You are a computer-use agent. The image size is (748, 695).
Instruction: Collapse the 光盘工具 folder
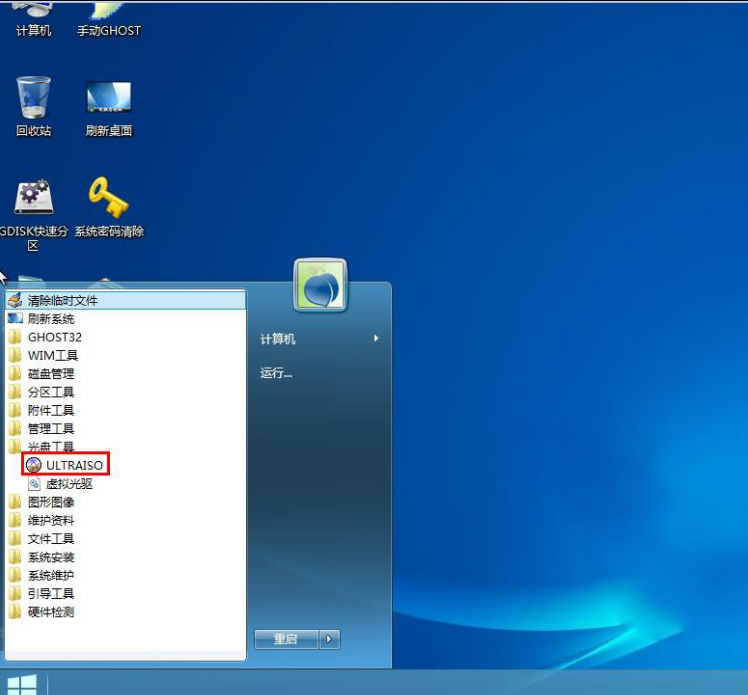click(125, 446)
